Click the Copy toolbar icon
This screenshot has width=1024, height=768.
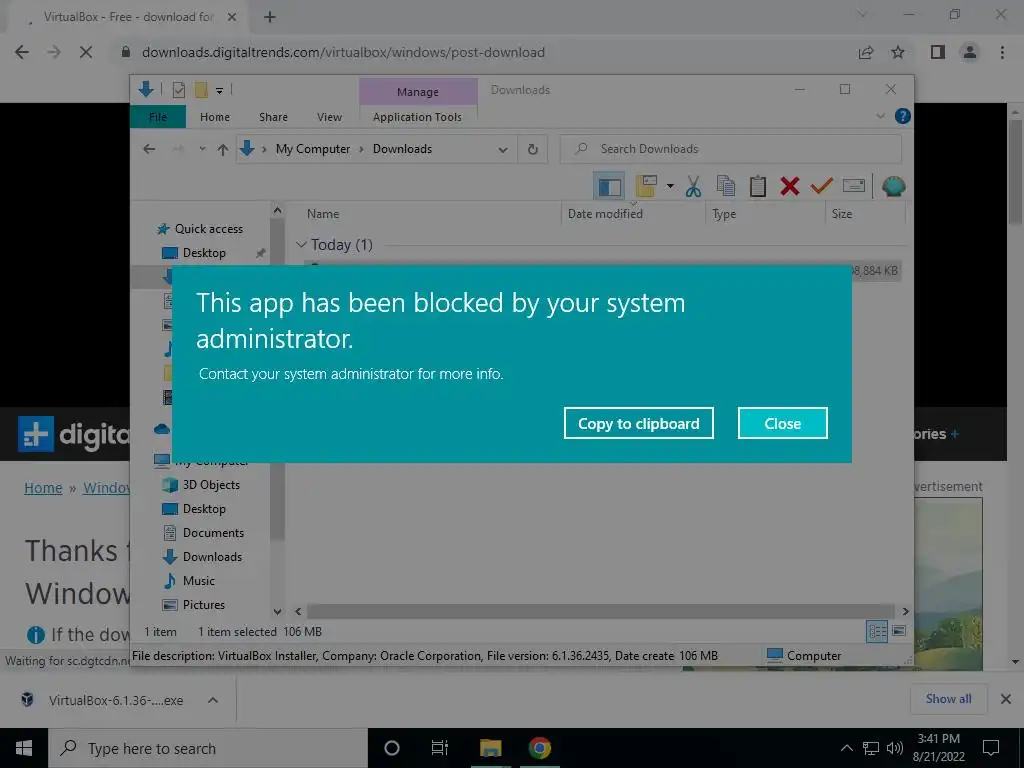pos(726,187)
